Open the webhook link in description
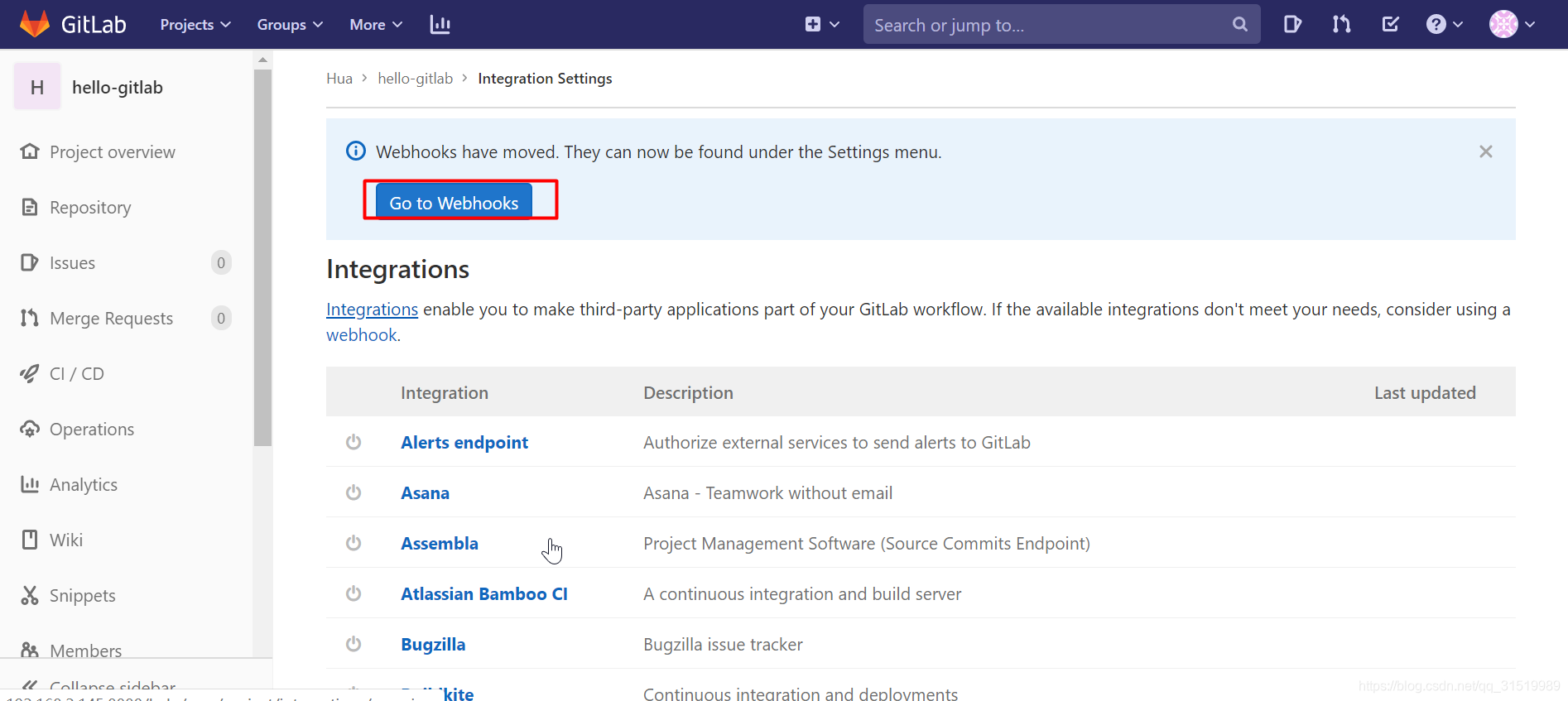The image size is (1568, 701). (x=361, y=335)
